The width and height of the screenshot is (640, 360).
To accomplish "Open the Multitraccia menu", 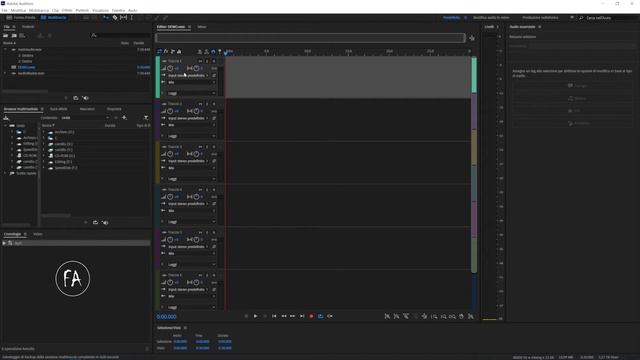I will pos(39,10).
